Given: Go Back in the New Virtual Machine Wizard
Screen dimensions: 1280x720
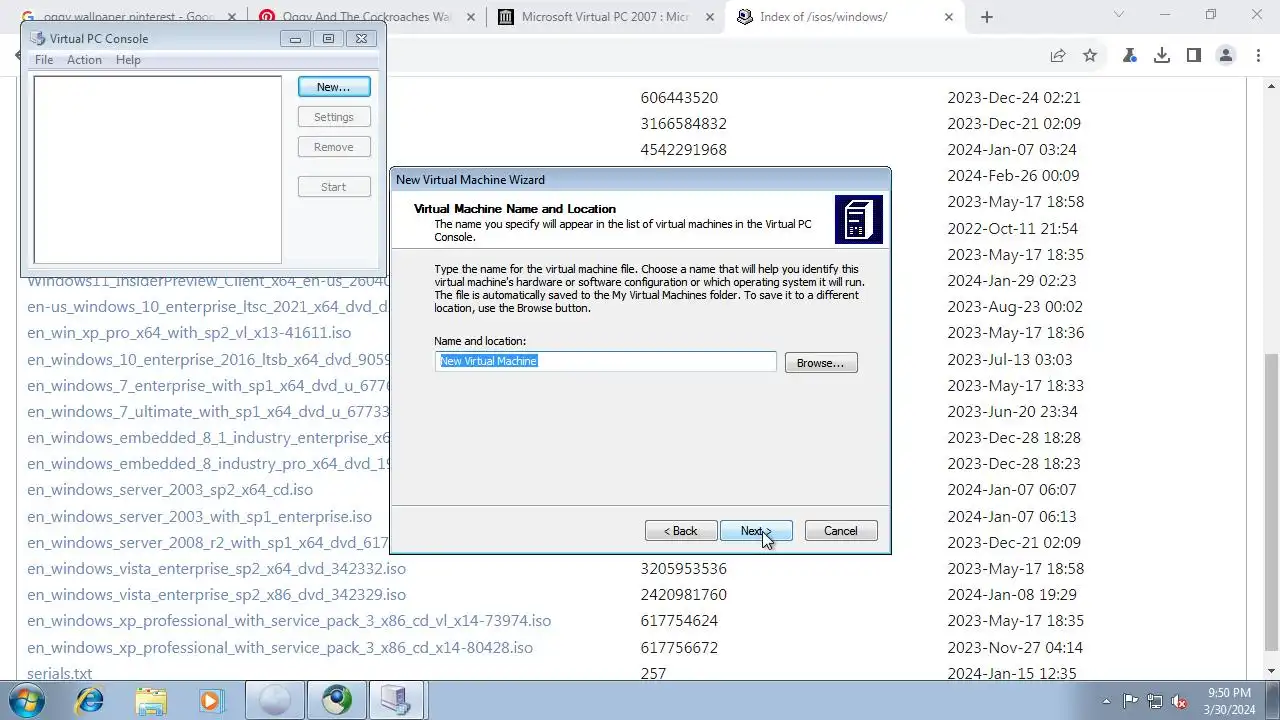Looking at the screenshot, I should [681, 531].
